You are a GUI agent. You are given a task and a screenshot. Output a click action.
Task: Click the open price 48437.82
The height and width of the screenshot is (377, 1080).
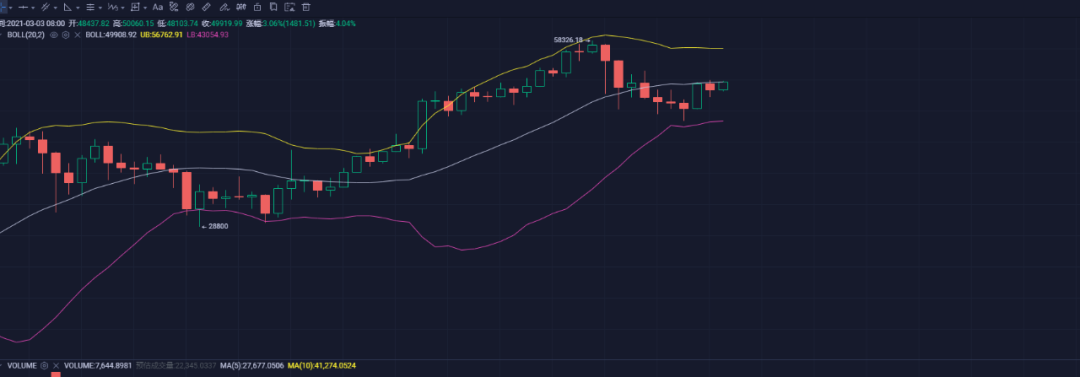pos(94,23)
